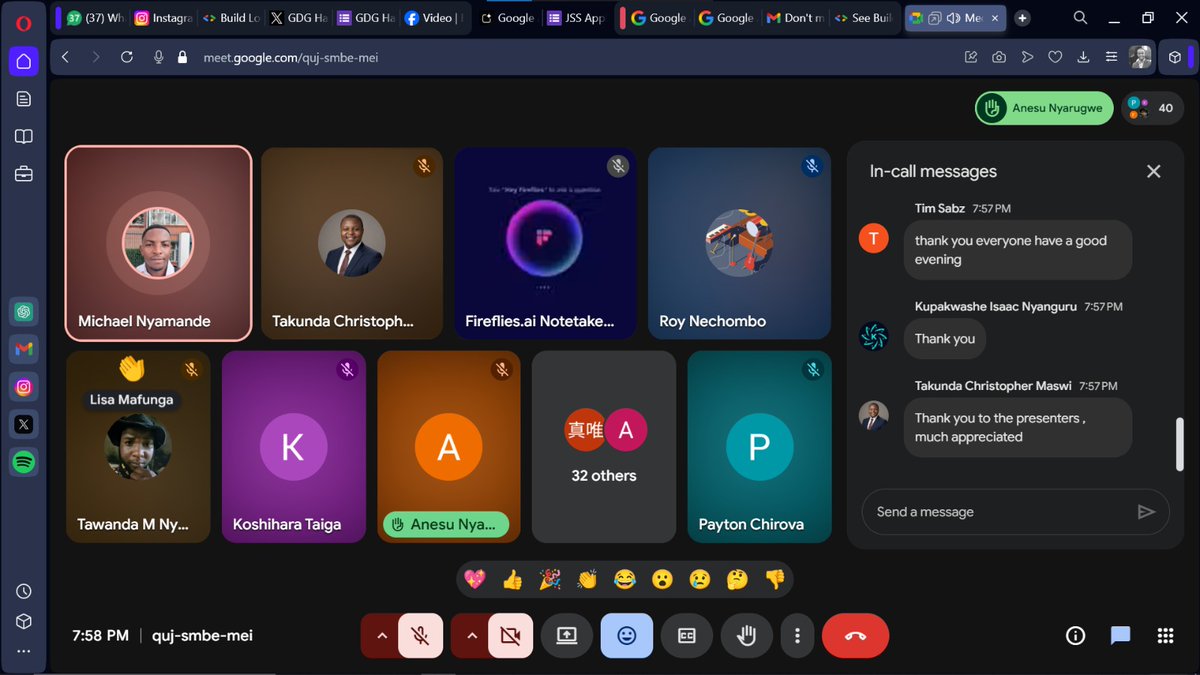Switch to the JSS App tab
Image resolution: width=1200 pixels, height=675 pixels.
click(578, 18)
